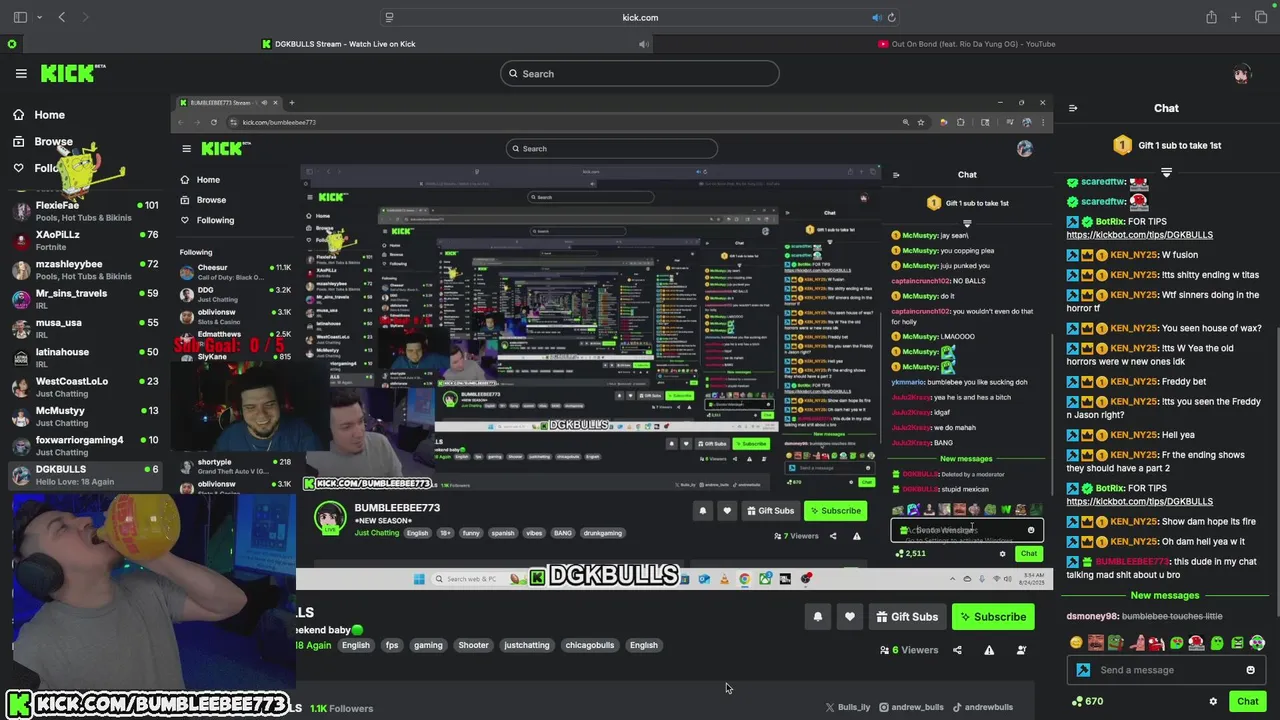Select the DGKBULLS Stream tab
The height and width of the screenshot is (720, 1280).
click(x=338, y=44)
